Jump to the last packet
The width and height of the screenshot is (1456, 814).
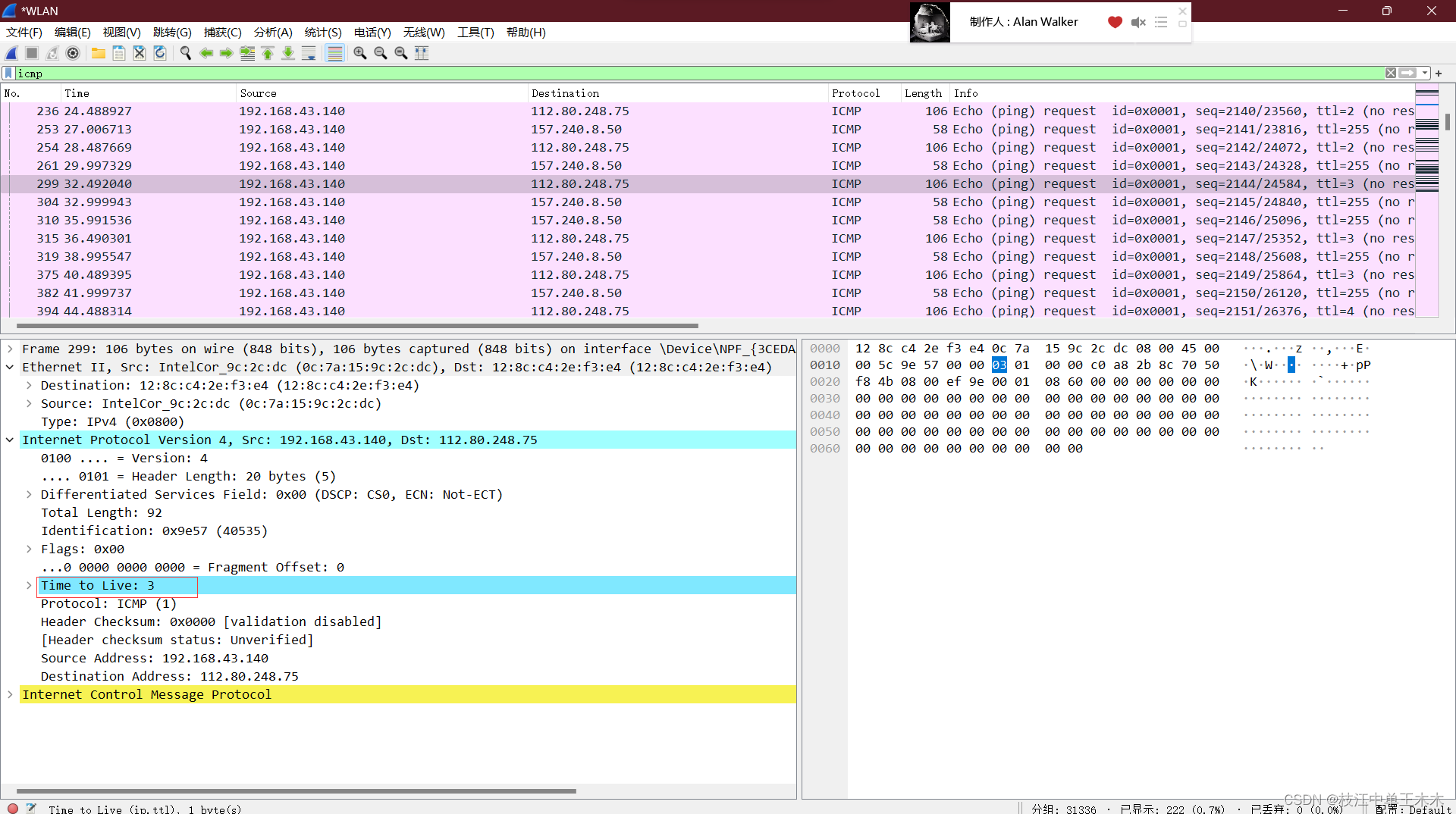288,53
